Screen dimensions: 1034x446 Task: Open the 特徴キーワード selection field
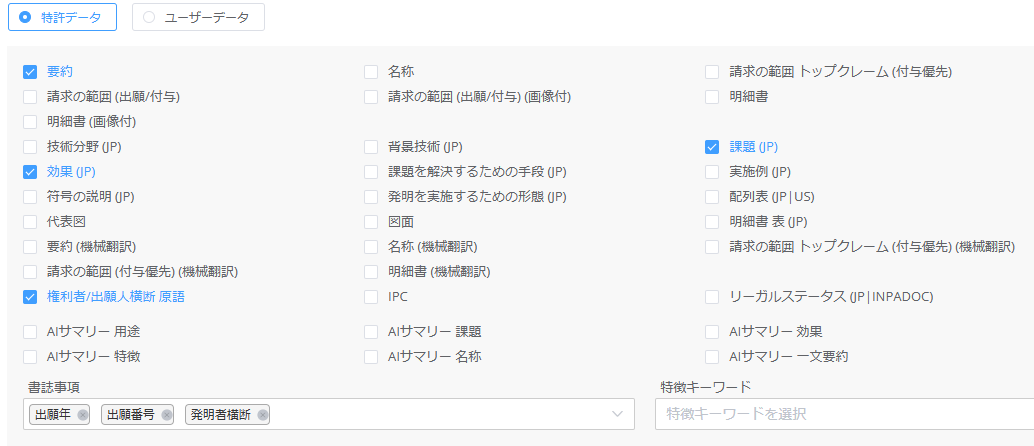pyautogui.click(x=840, y=414)
